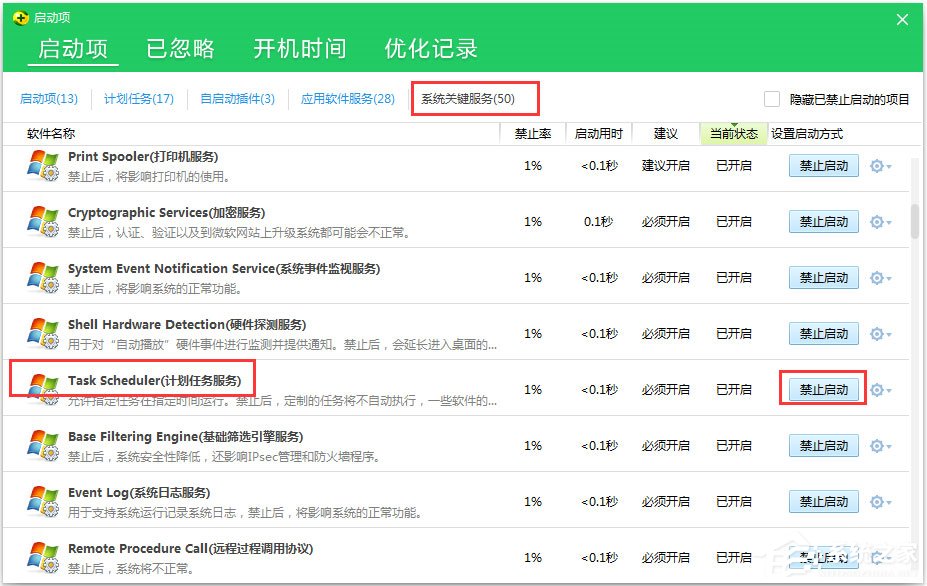The width and height of the screenshot is (927, 586).
Task: Switch to the 已忽略 tab
Action: 180,48
